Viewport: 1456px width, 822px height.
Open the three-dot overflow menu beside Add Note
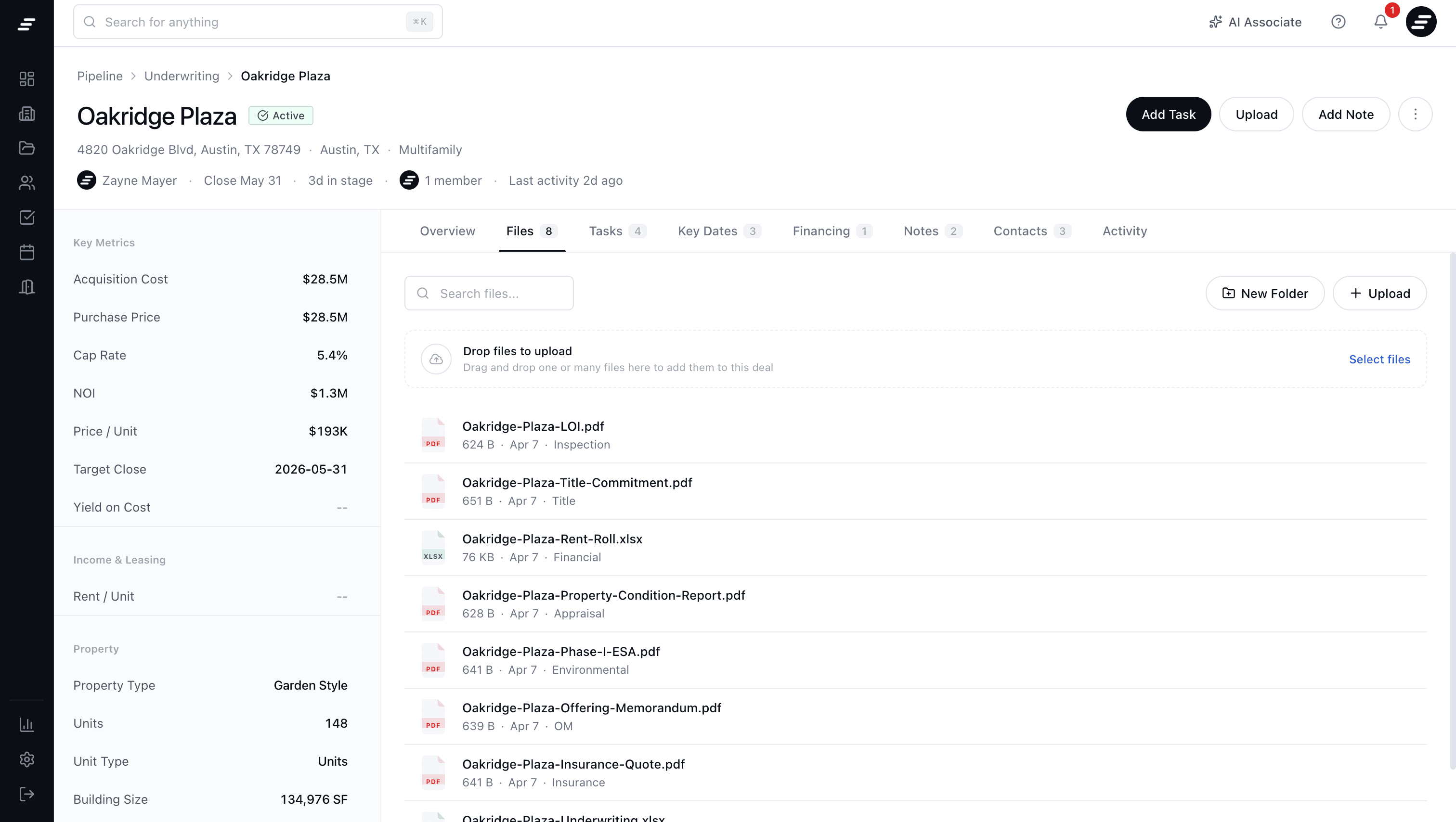1415,114
